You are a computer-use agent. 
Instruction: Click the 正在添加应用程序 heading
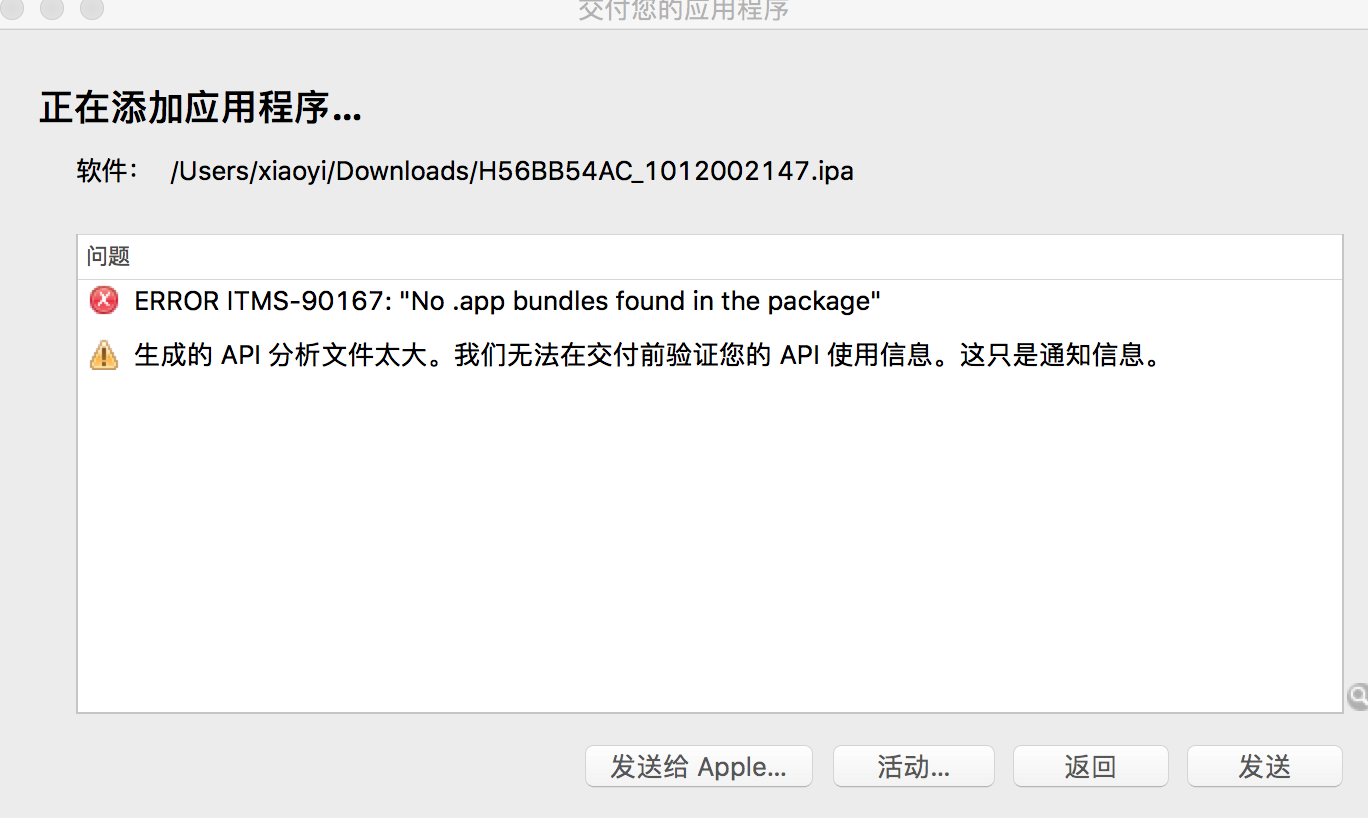tap(200, 108)
